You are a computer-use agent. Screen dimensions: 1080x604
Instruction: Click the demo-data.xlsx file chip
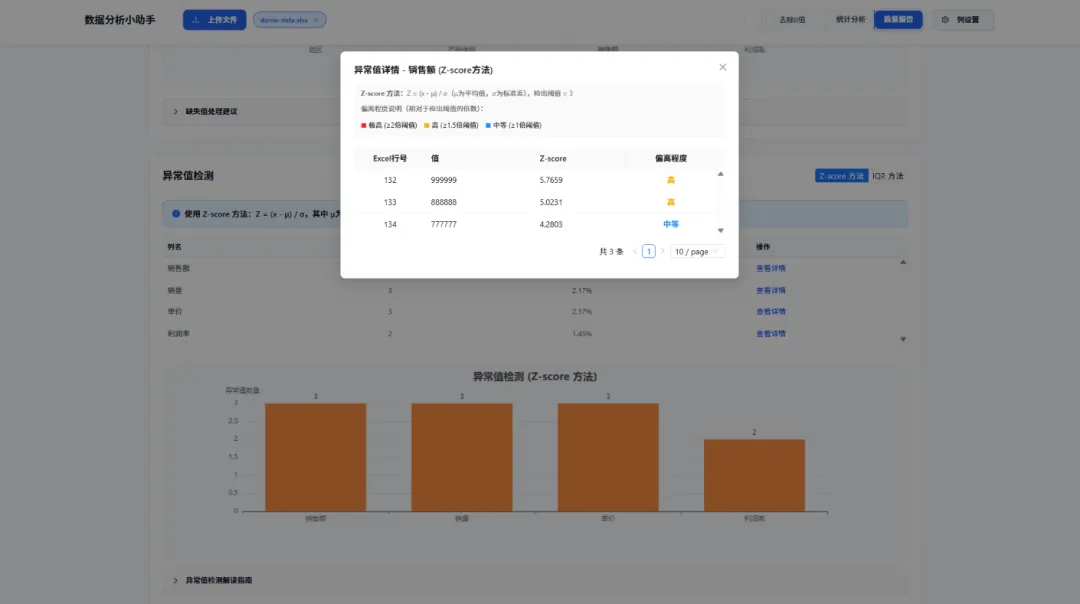[x=289, y=20]
